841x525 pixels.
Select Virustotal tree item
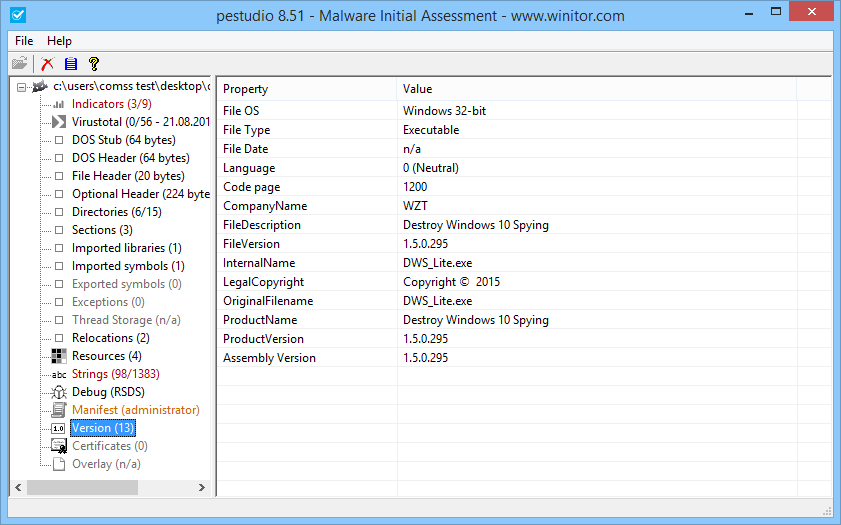pyautogui.click(x=141, y=122)
